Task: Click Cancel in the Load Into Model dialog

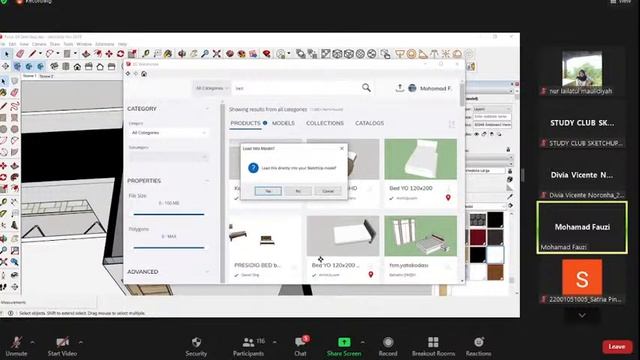Action: click(x=328, y=191)
